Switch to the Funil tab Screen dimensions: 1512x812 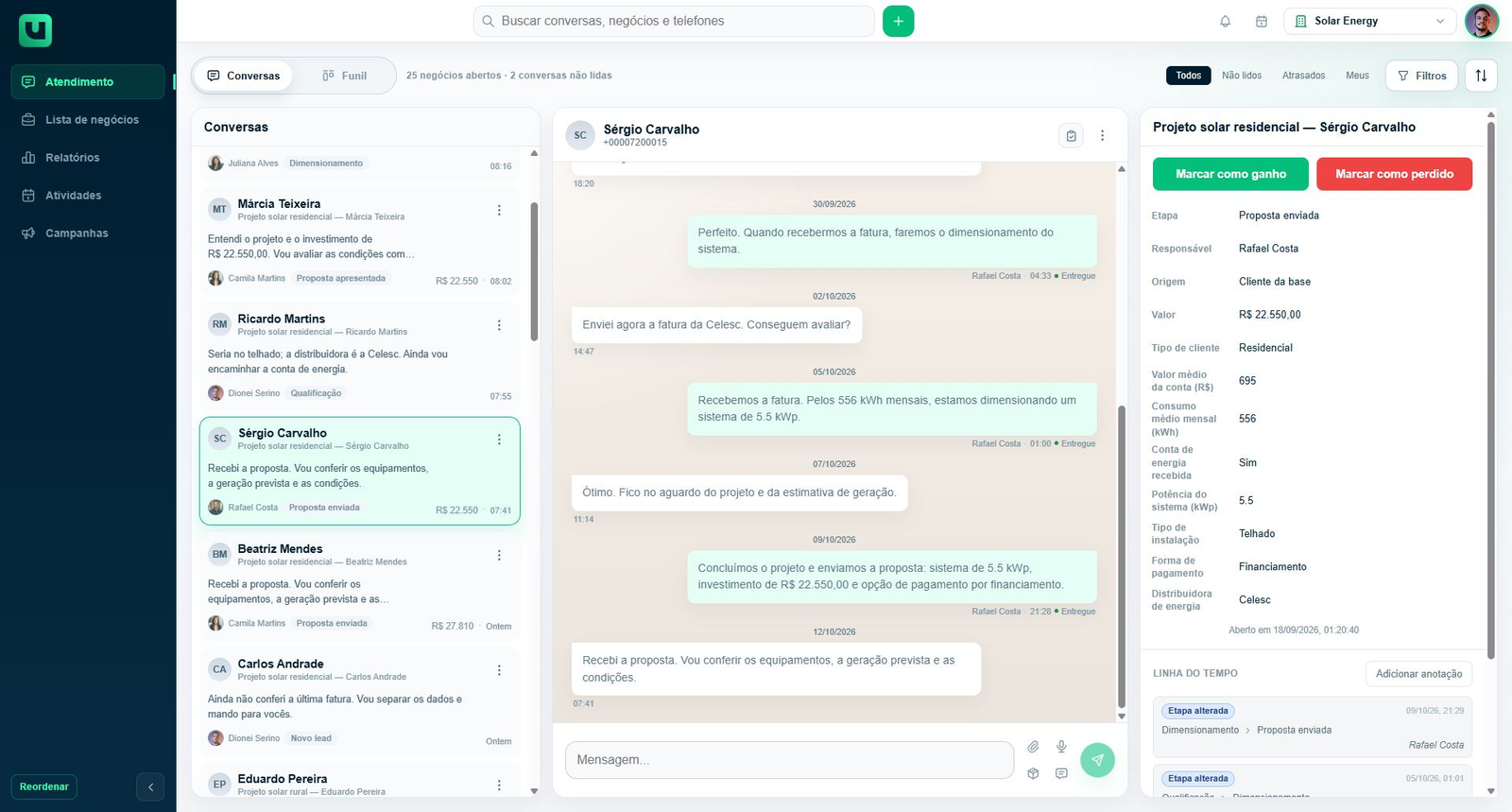[344, 76]
